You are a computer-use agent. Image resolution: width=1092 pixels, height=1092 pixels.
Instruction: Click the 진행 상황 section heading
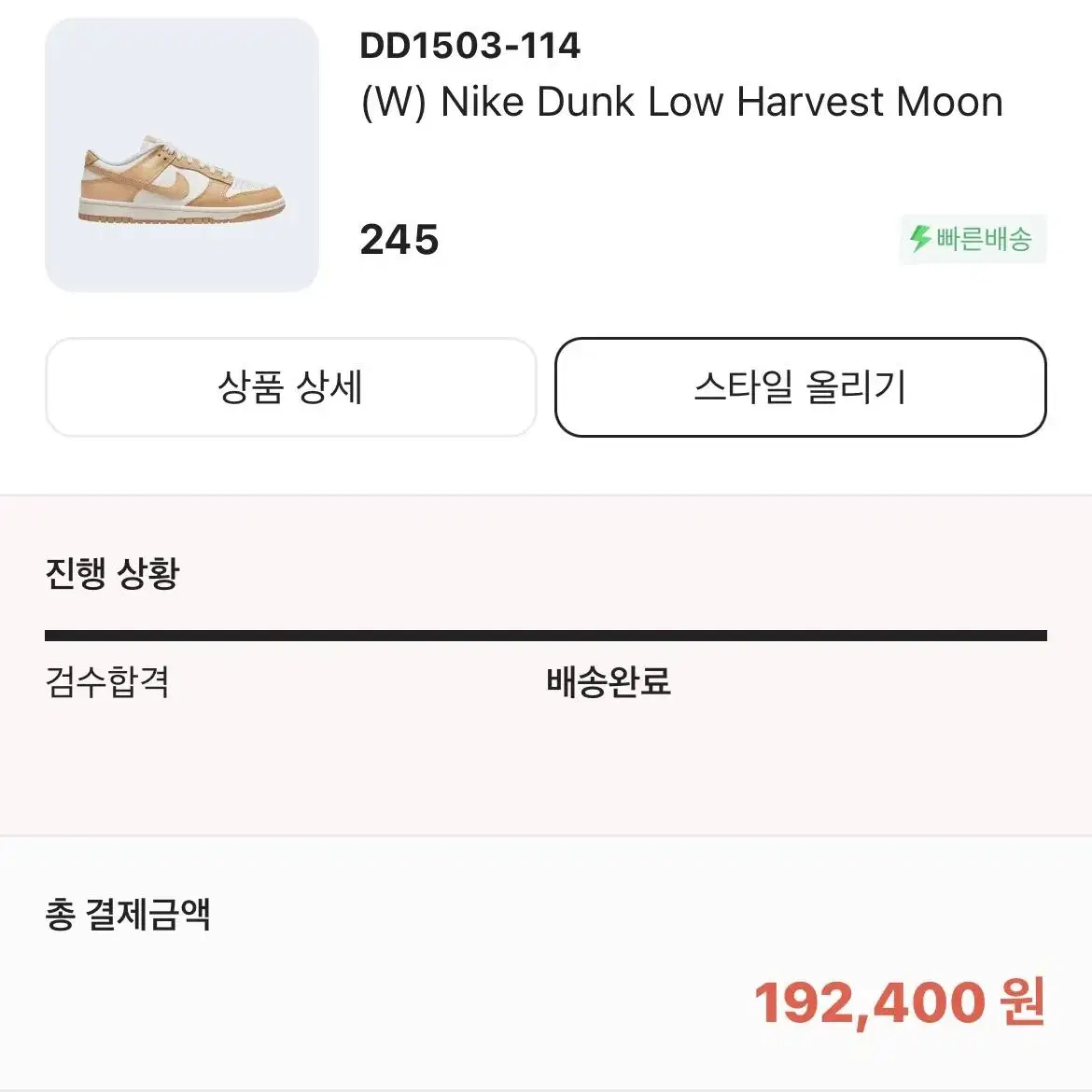coord(112,574)
